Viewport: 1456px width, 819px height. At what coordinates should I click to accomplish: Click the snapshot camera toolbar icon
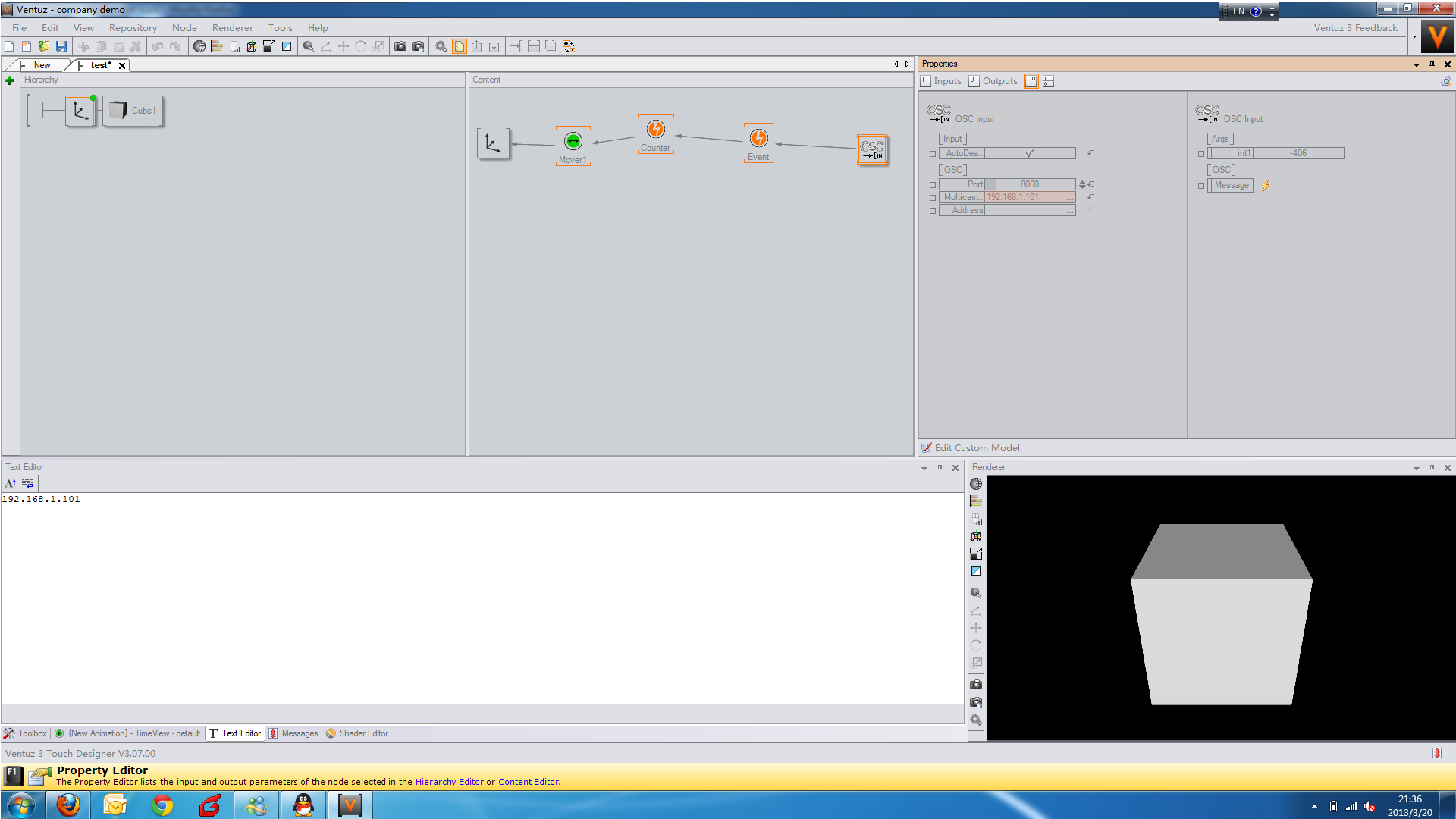click(x=400, y=46)
